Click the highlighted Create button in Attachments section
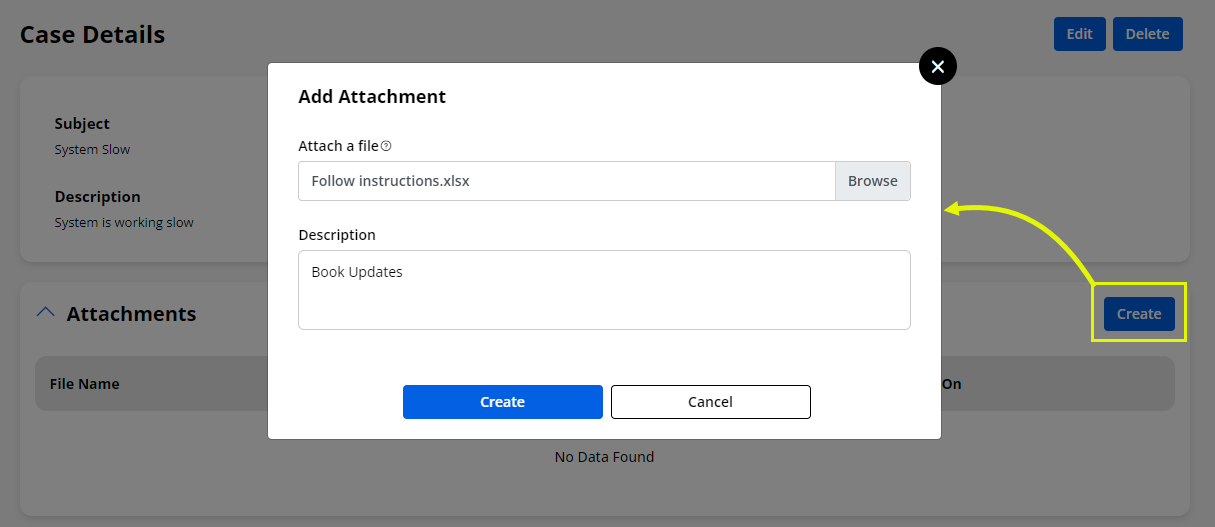 pos(1138,314)
